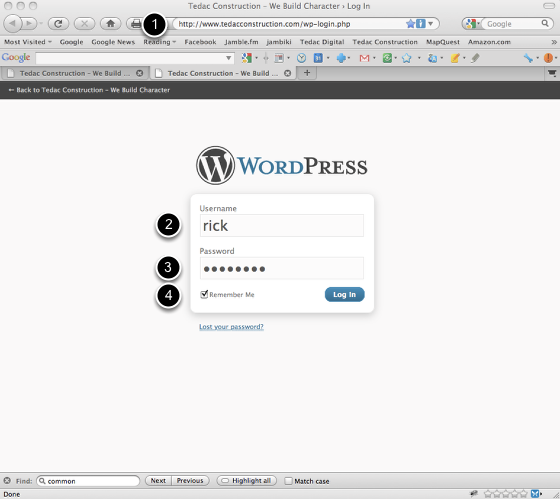Click the WordPress logo
The height and width of the screenshot is (499, 560).
282,165
